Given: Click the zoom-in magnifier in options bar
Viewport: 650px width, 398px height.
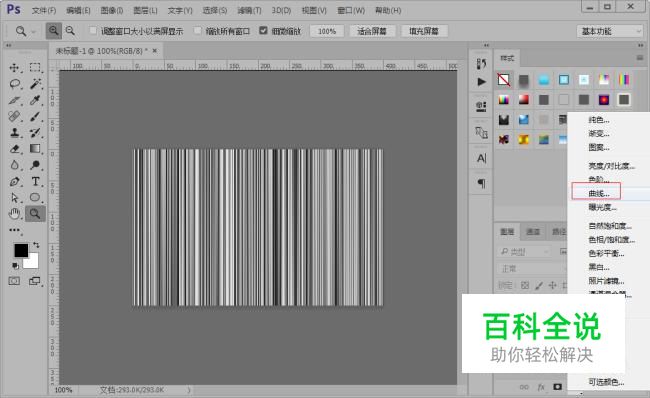Looking at the screenshot, I should (x=53, y=31).
